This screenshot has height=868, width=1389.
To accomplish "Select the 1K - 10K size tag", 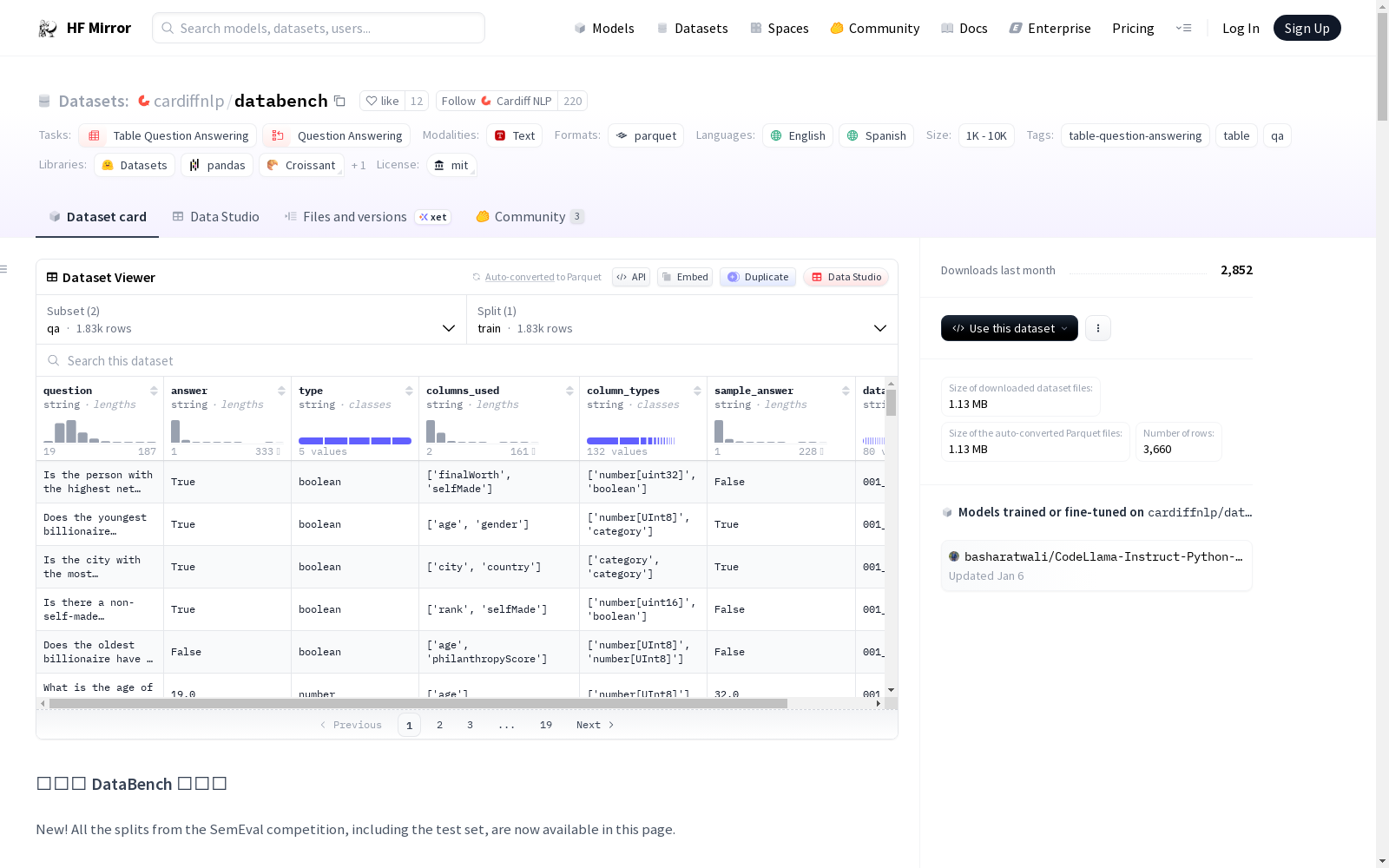I will [x=986, y=136].
